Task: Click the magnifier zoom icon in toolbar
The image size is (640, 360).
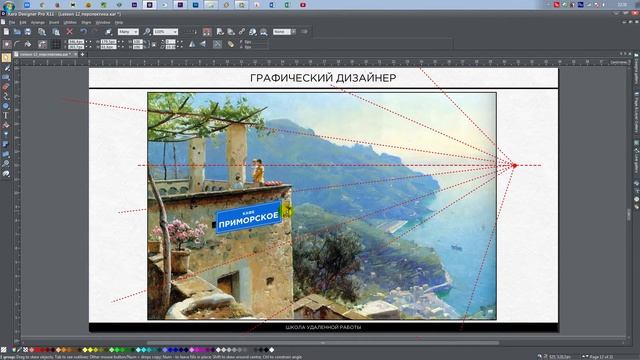Action: [x=147, y=31]
